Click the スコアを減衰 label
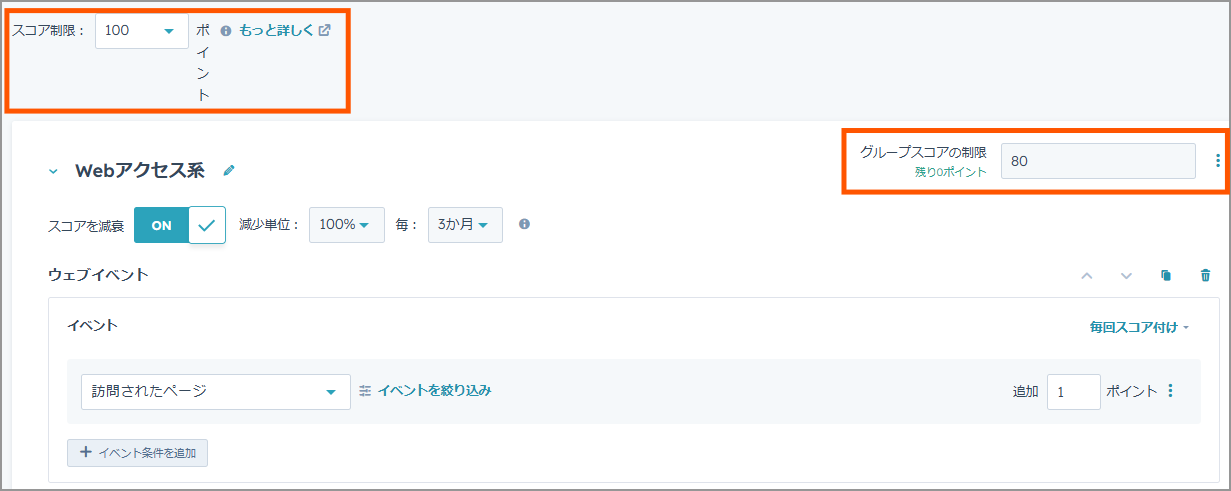The width and height of the screenshot is (1231, 491). pos(86,226)
